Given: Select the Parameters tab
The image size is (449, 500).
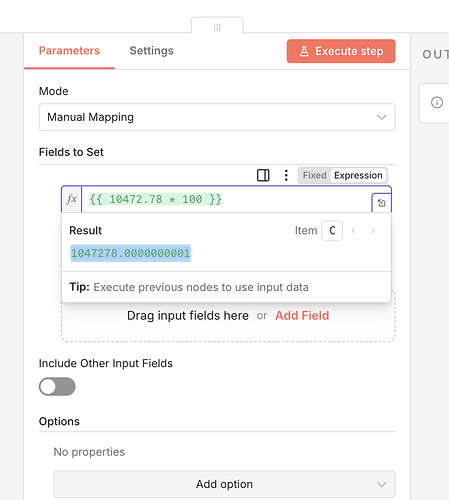Looking at the screenshot, I should click(x=69, y=51).
